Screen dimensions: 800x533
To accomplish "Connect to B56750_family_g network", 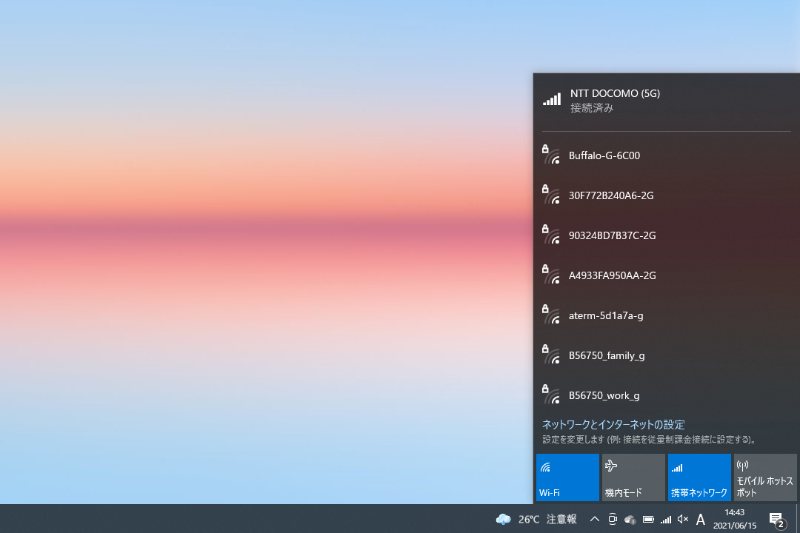I will 666,356.
